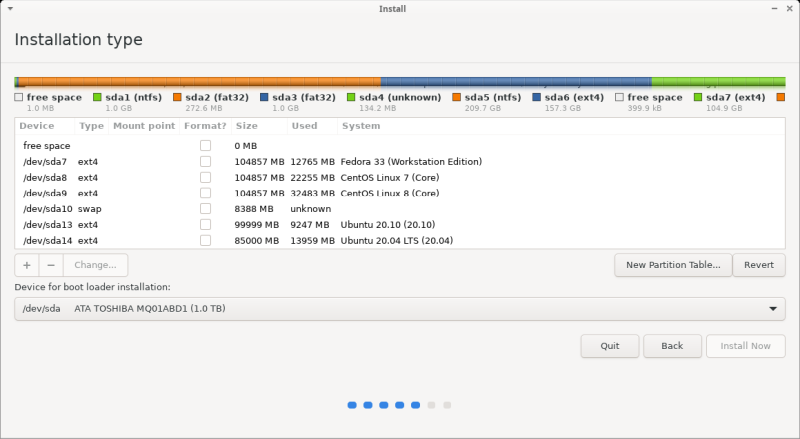This screenshot has height=439, width=800.
Task: Click Ubuntu 20.10 (20.10) system text
Action: click(388, 224)
